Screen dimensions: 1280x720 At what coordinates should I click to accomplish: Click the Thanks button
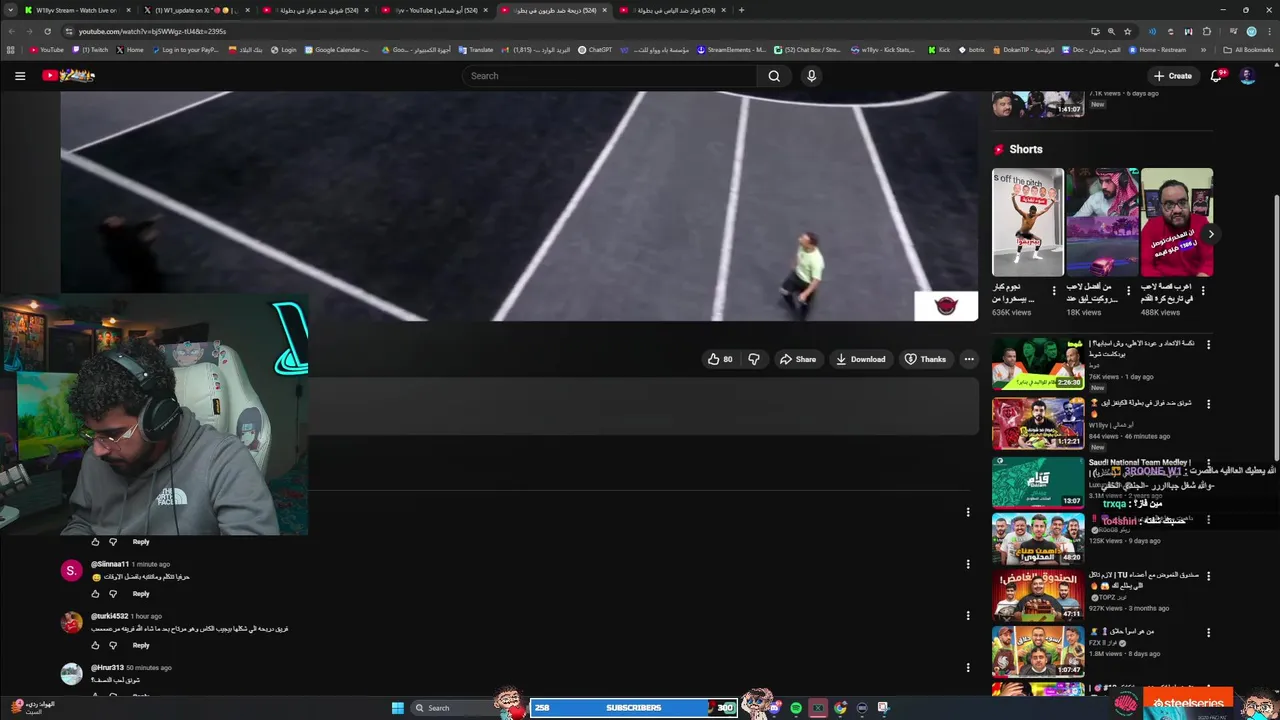(925, 359)
